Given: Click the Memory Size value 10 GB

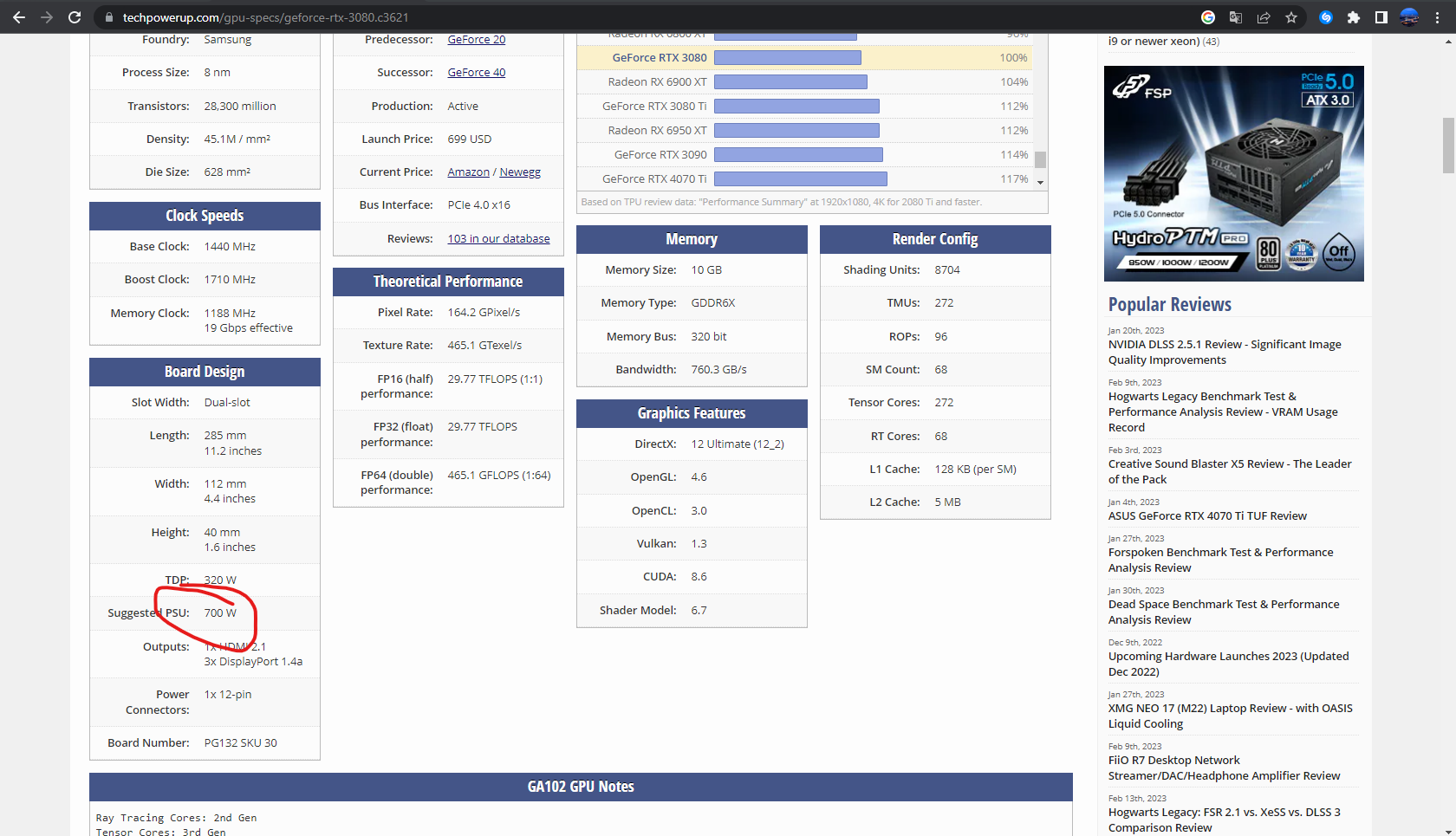Looking at the screenshot, I should (706, 270).
